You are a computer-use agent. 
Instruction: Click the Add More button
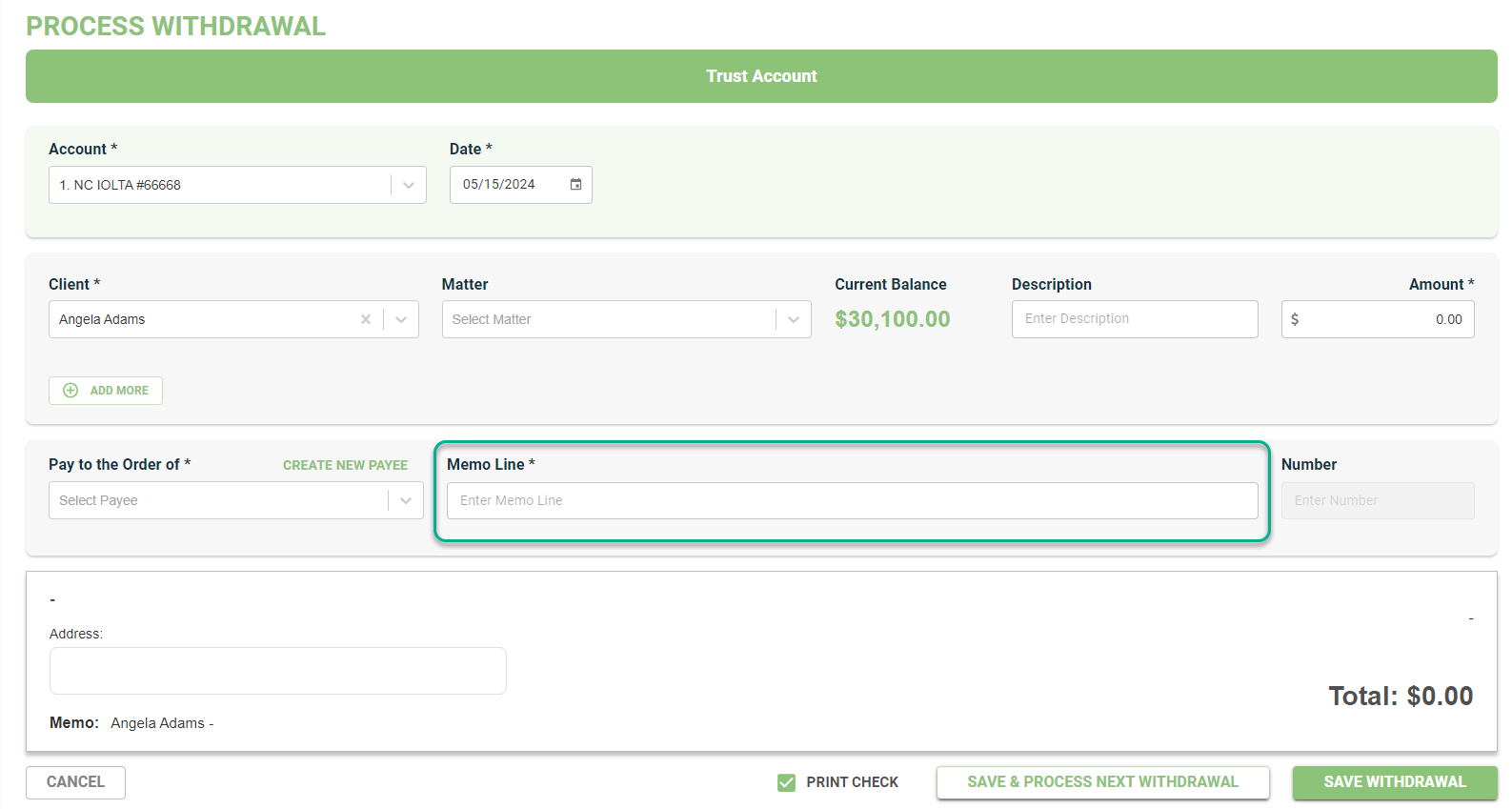(x=106, y=391)
